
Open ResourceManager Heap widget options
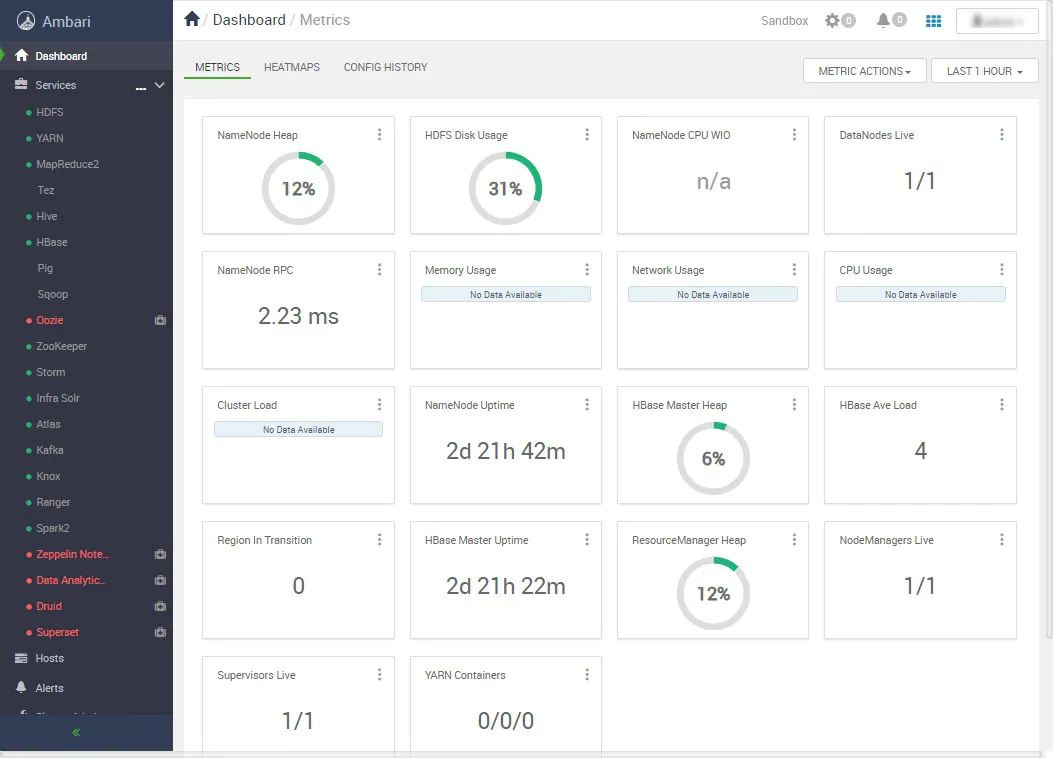[x=794, y=539]
